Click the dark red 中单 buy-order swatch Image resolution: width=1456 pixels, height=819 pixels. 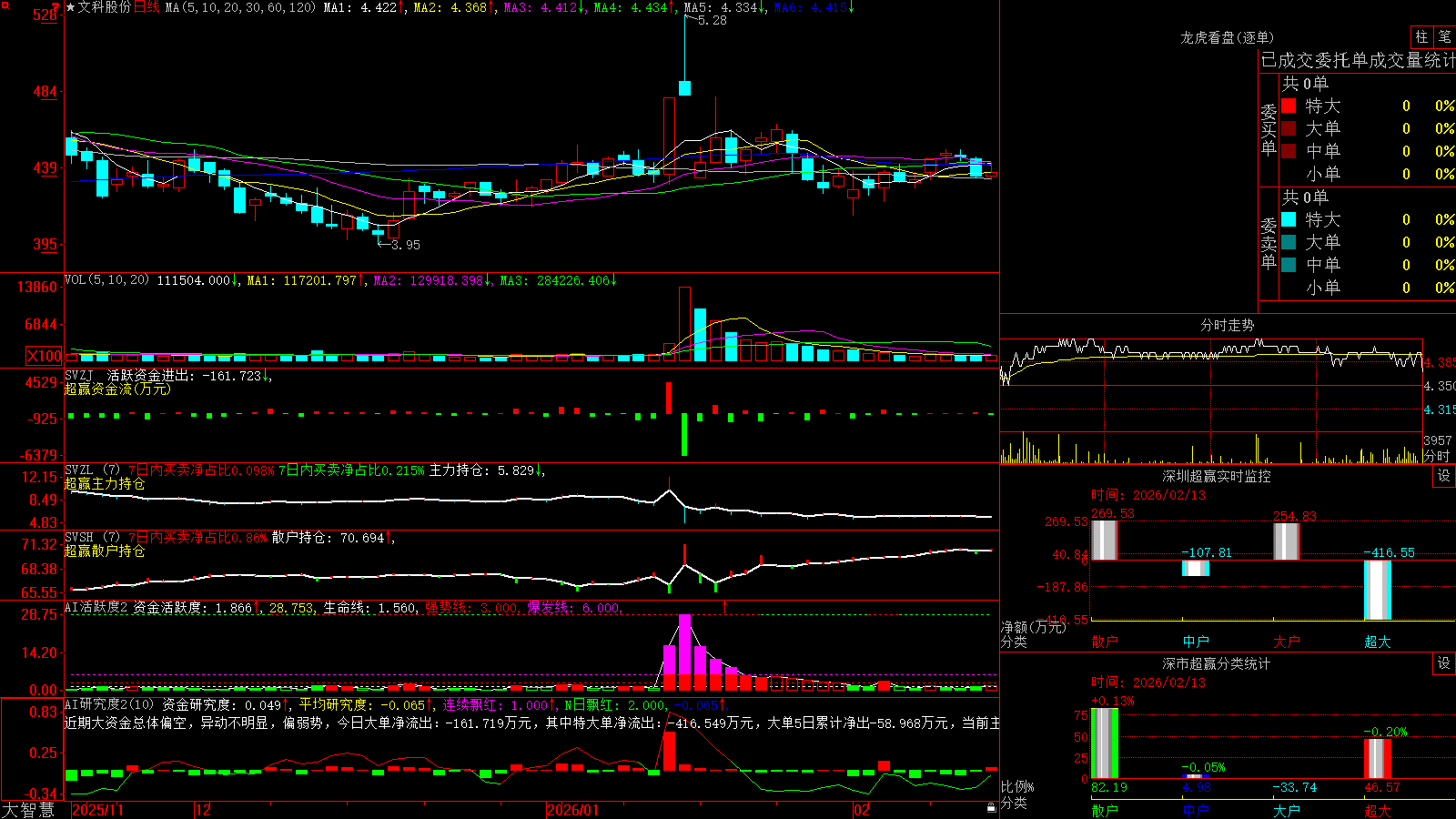[1289, 151]
